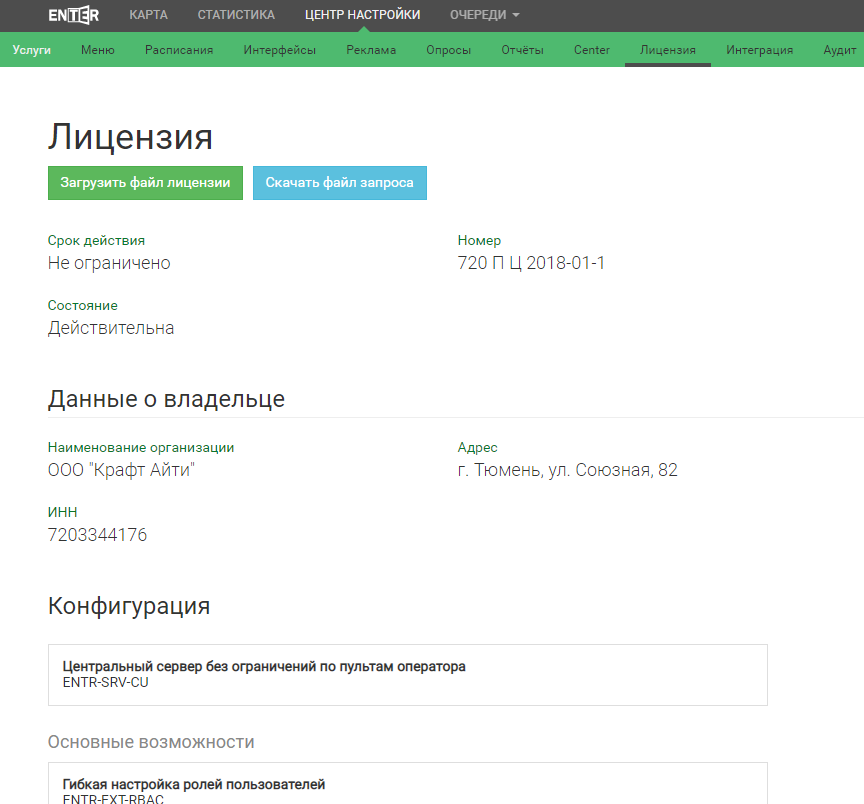
Task: Open the Отчёты tab
Action: pyautogui.click(x=522, y=50)
